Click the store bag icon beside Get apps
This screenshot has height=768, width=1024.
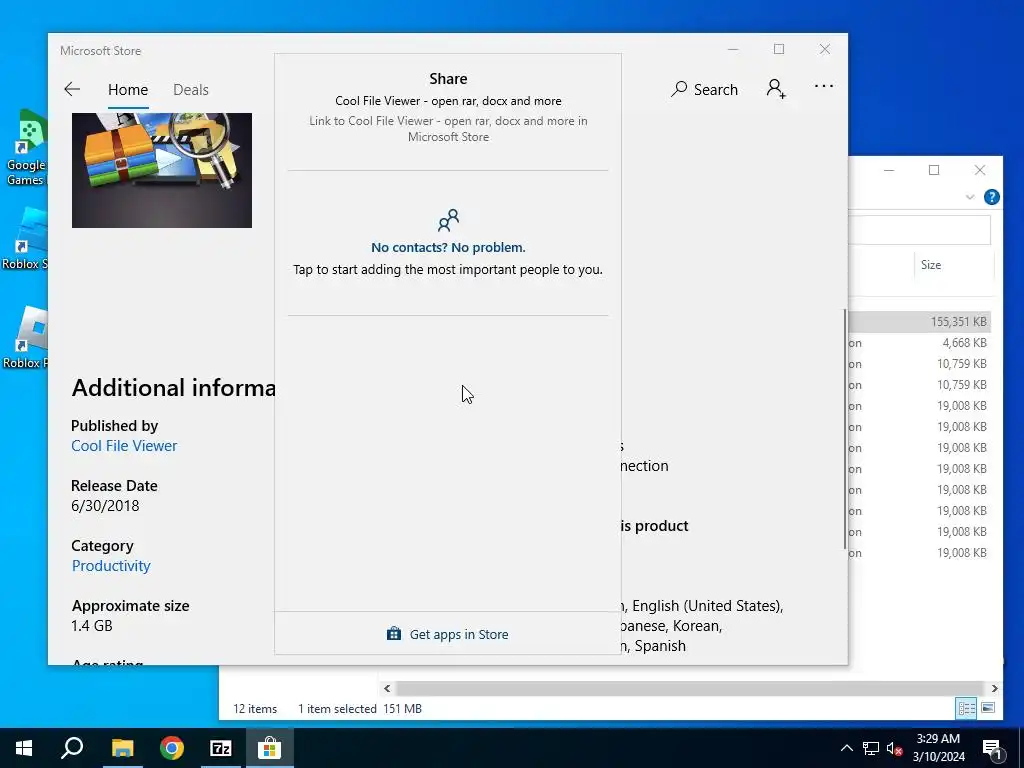(x=394, y=633)
